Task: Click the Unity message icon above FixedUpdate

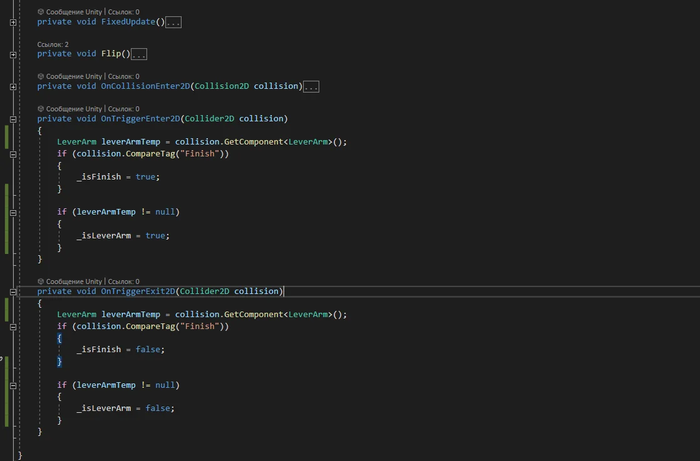Action: point(41,12)
